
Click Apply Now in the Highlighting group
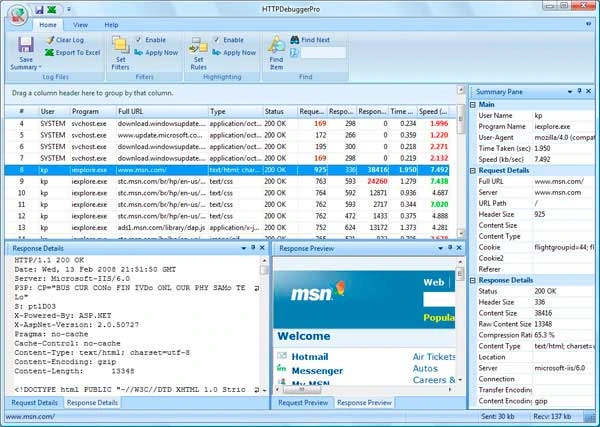pos(234,52)
